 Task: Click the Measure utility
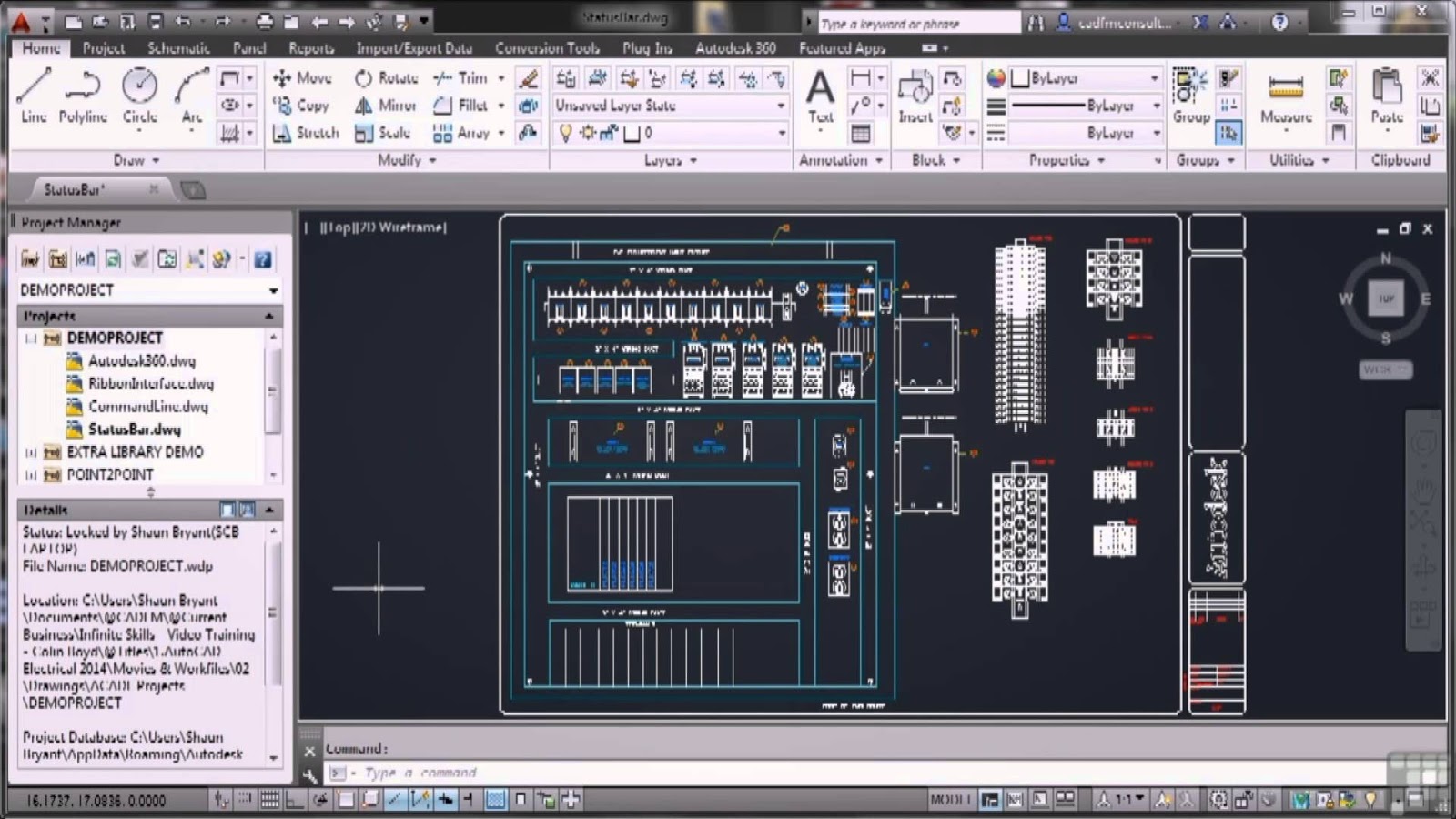tap(1286, 98)
